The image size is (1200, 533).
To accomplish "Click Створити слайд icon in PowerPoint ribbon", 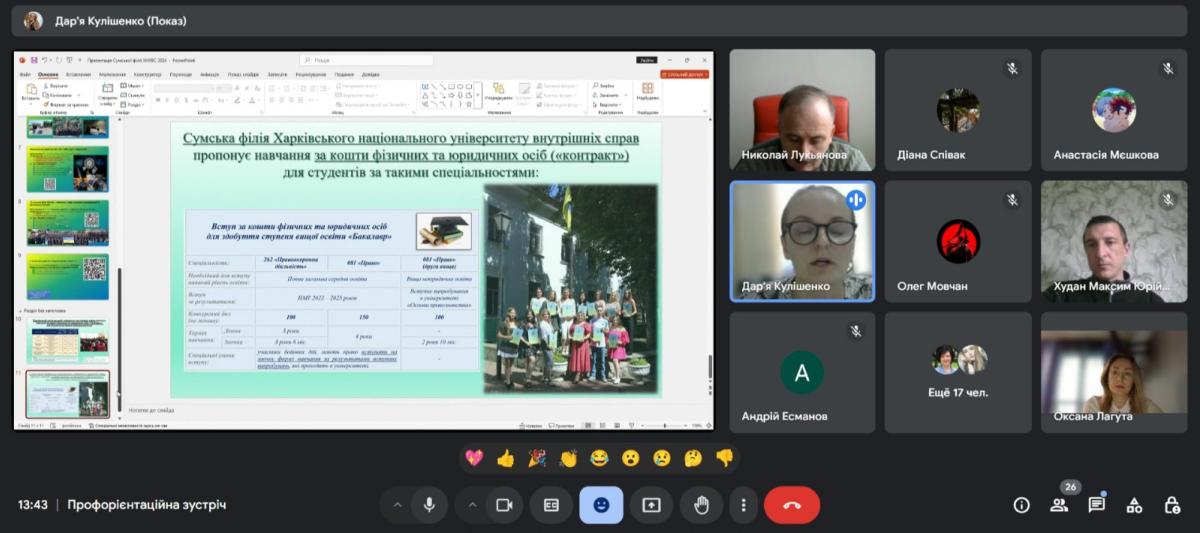I will [107, 93].
